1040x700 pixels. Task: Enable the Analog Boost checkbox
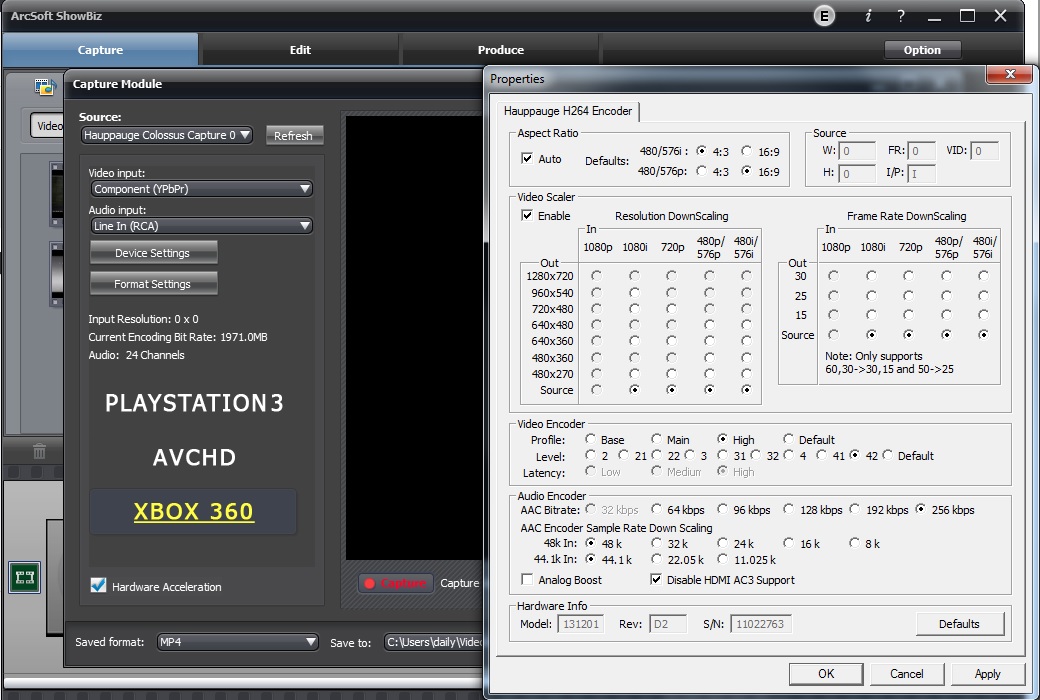pyautogui.click(x=528, y=580)
